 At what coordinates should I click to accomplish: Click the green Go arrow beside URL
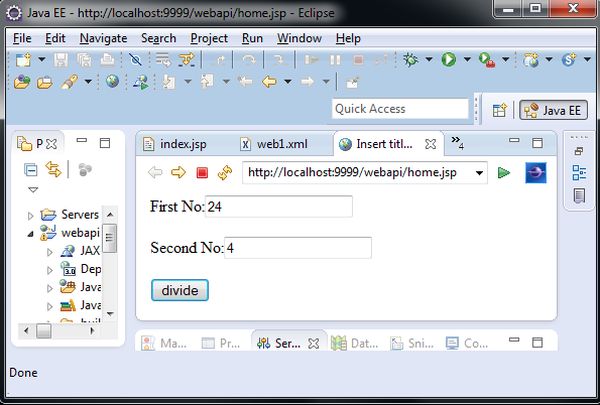click(504, 173)
